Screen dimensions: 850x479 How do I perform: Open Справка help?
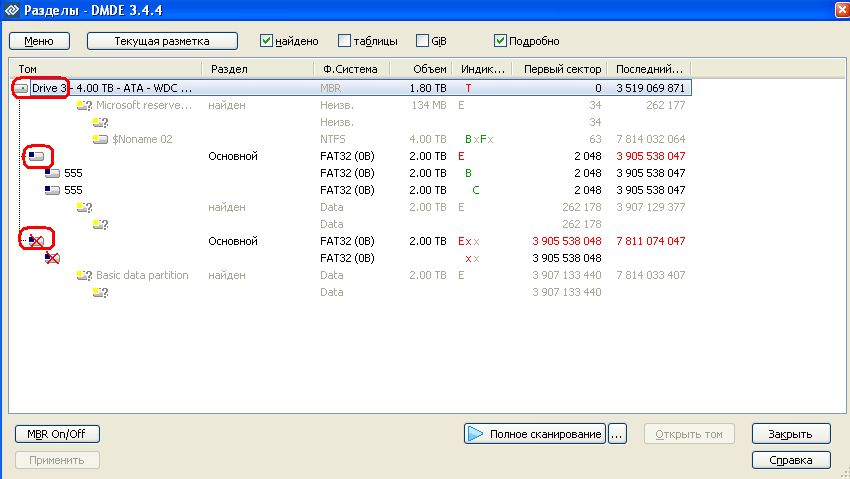791,460
